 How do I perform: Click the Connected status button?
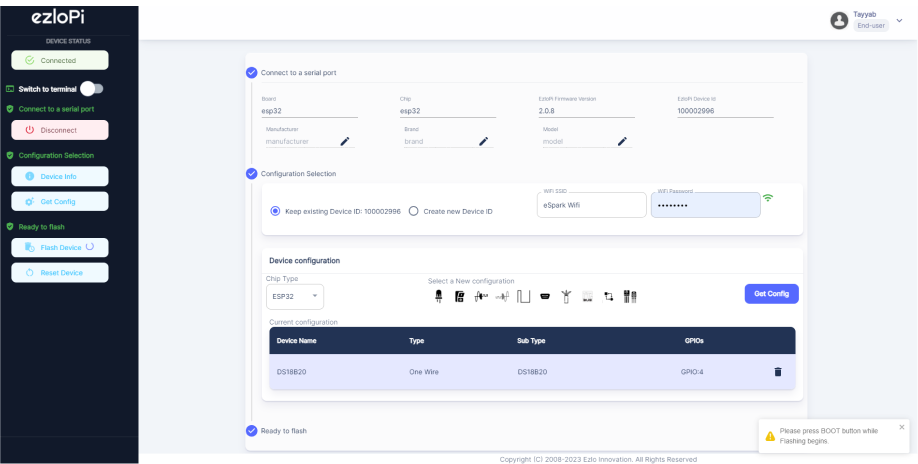pyautogui.click(x=60, y=60)
